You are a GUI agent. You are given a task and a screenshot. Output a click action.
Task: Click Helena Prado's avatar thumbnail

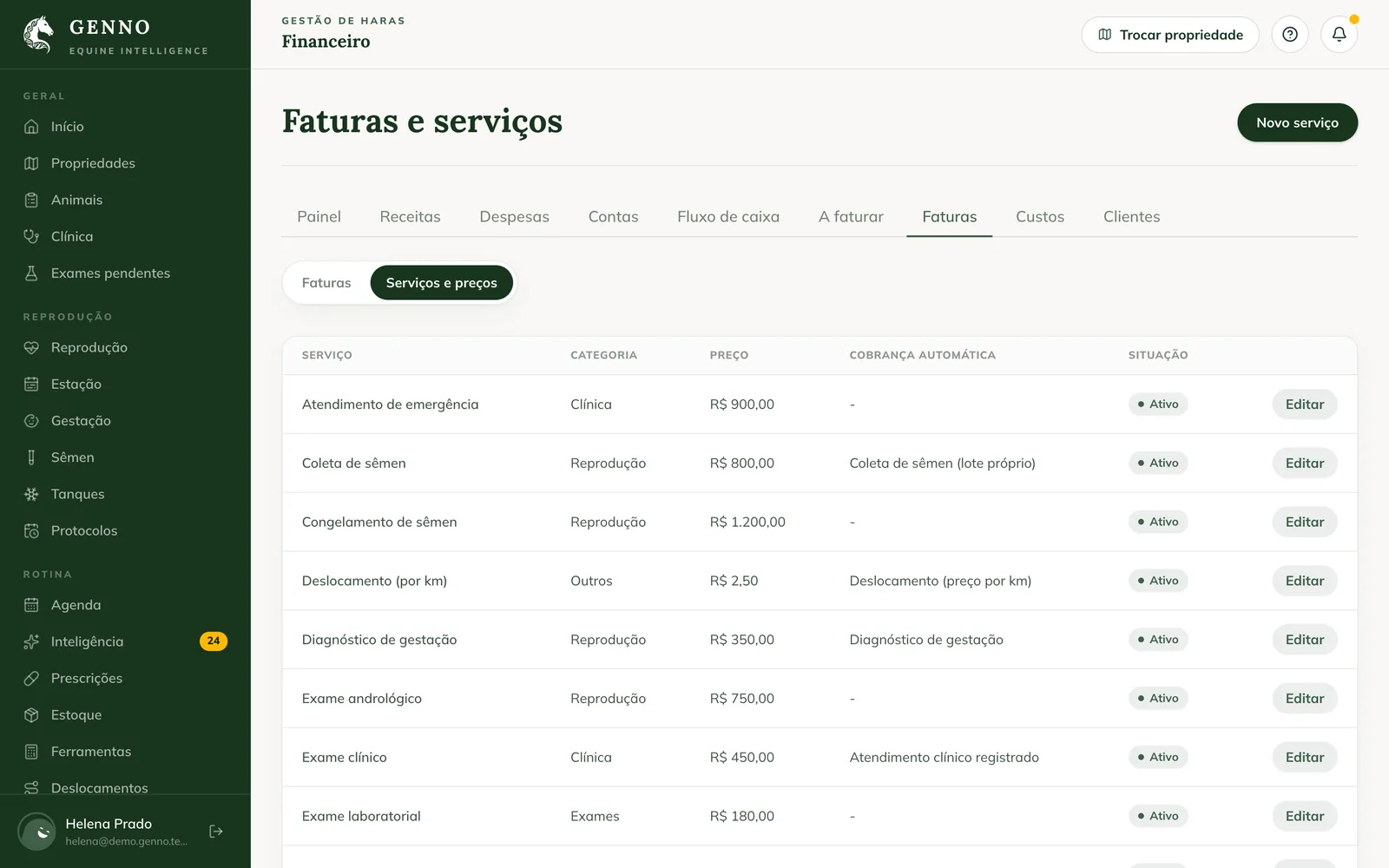[37, 832]
